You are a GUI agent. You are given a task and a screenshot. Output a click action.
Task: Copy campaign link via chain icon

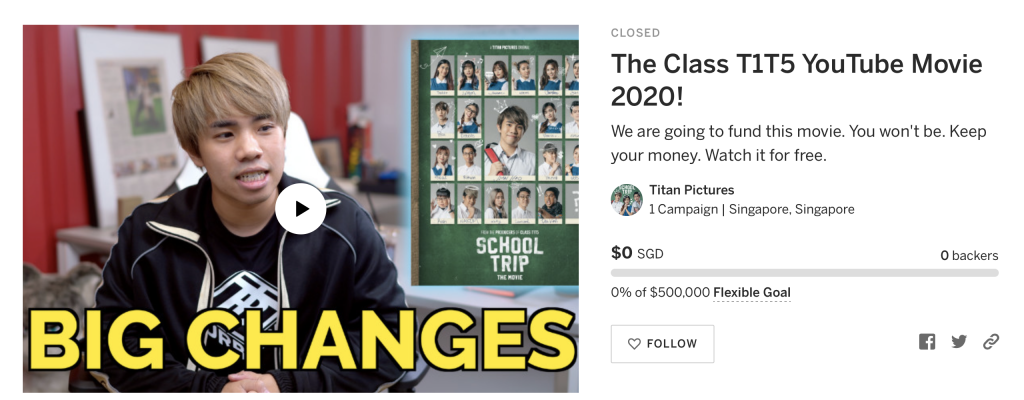pyautogui.click(x=991, y=342)
